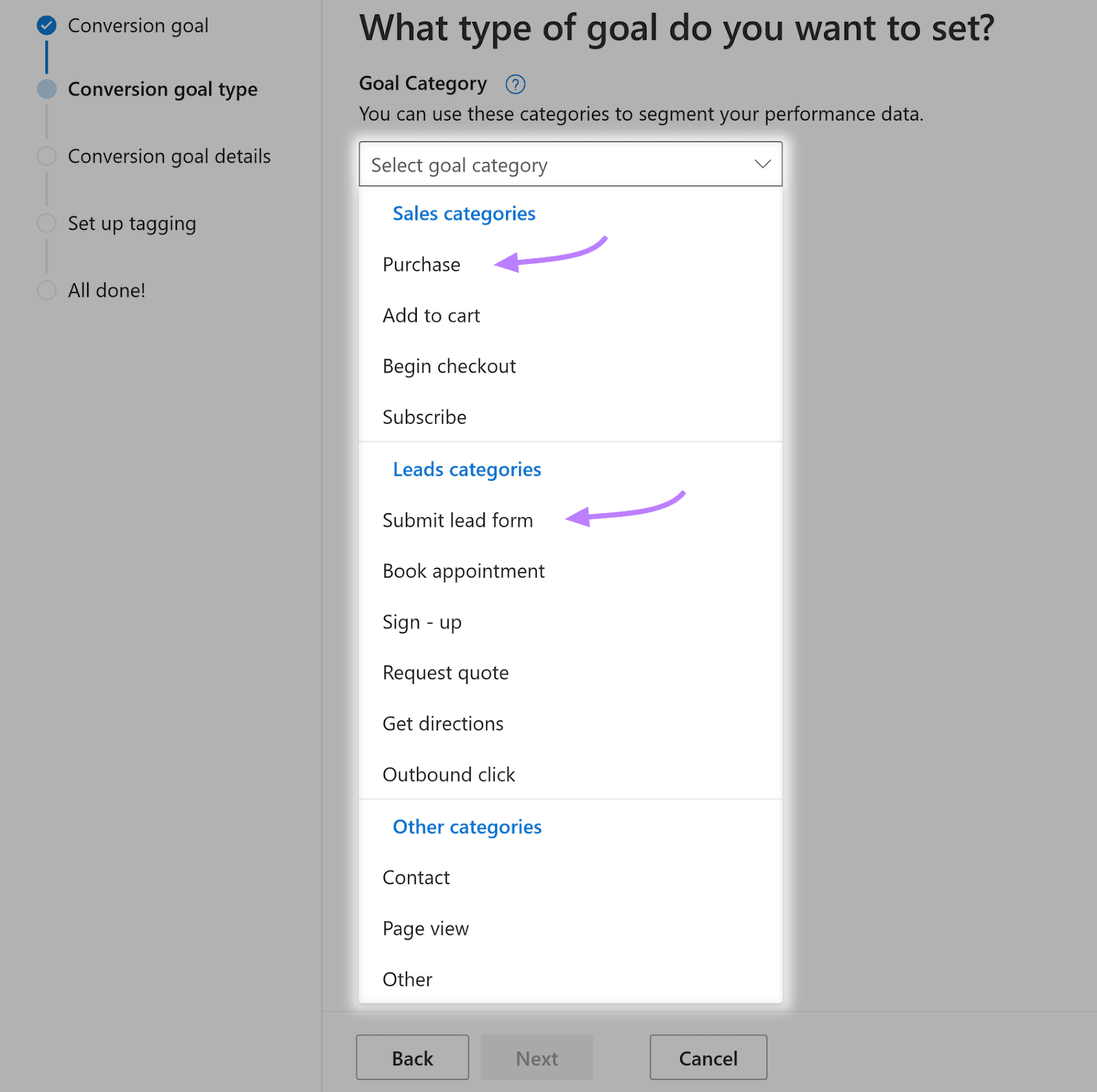Select Page view under Other categories
This screenshot has height=1092, width=1097.
(426, 929)
